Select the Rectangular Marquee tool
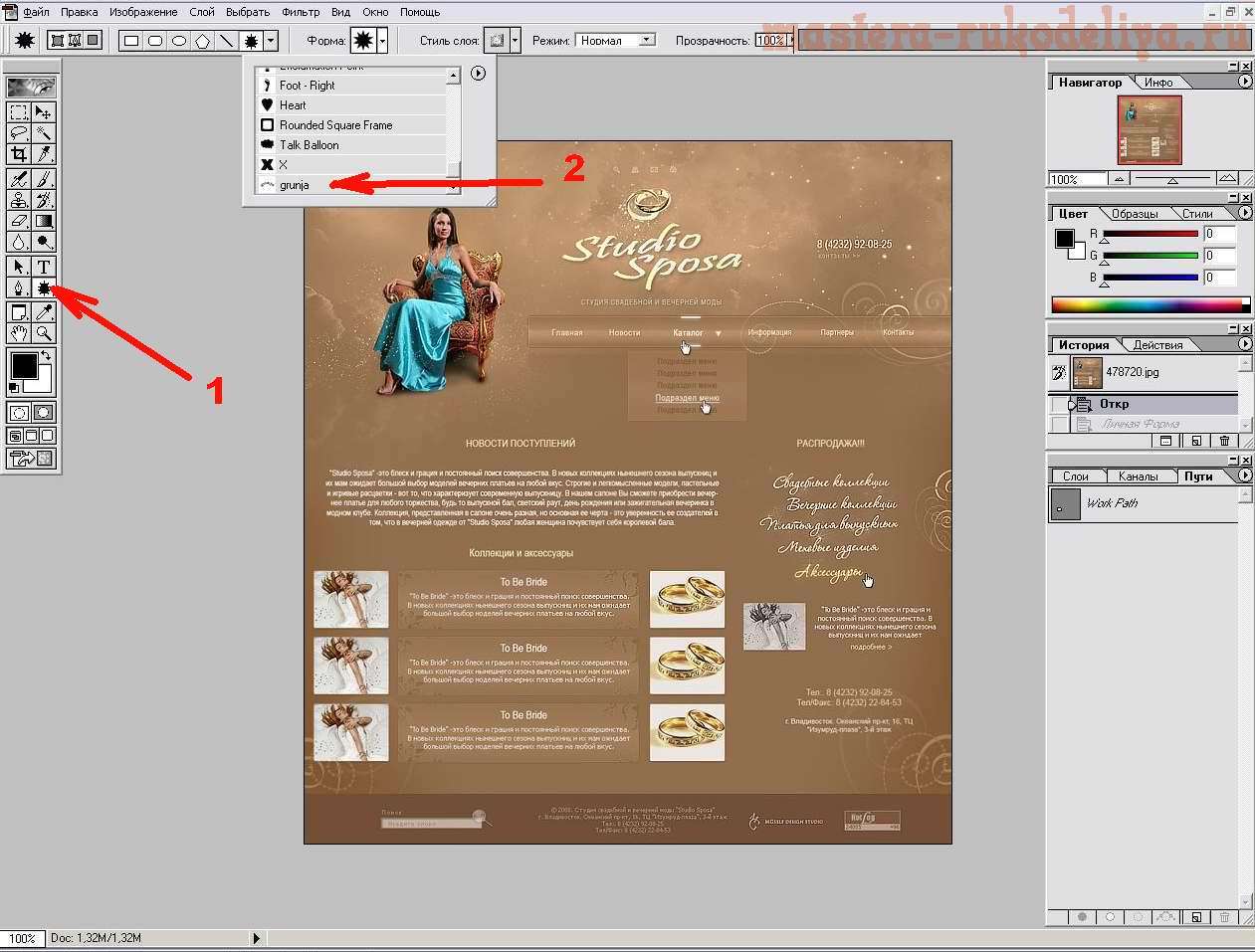The image size is (1255, 952). 19,112
